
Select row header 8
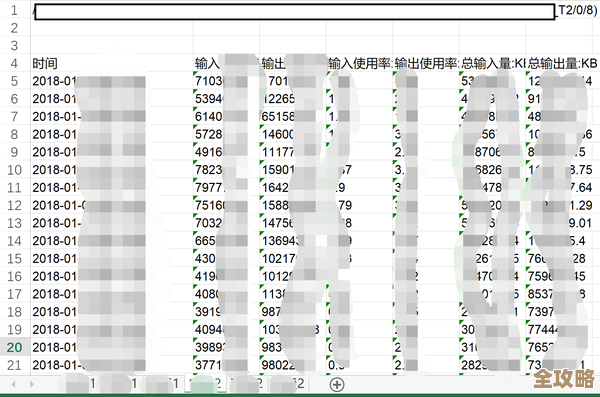(x=15, y=134)
